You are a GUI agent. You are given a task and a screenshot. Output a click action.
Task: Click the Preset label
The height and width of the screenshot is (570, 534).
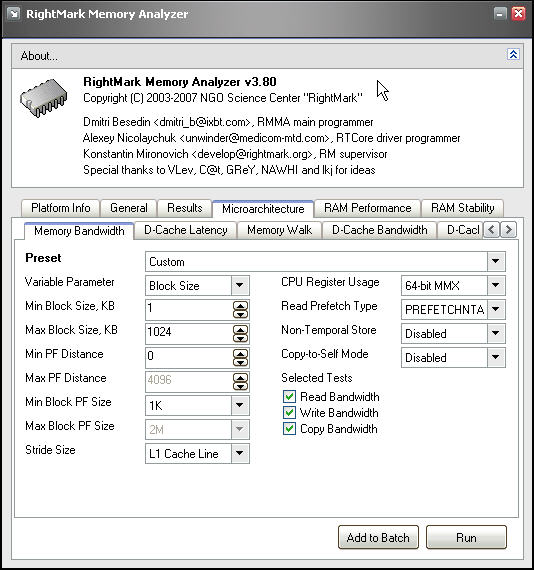click(43, 258)
